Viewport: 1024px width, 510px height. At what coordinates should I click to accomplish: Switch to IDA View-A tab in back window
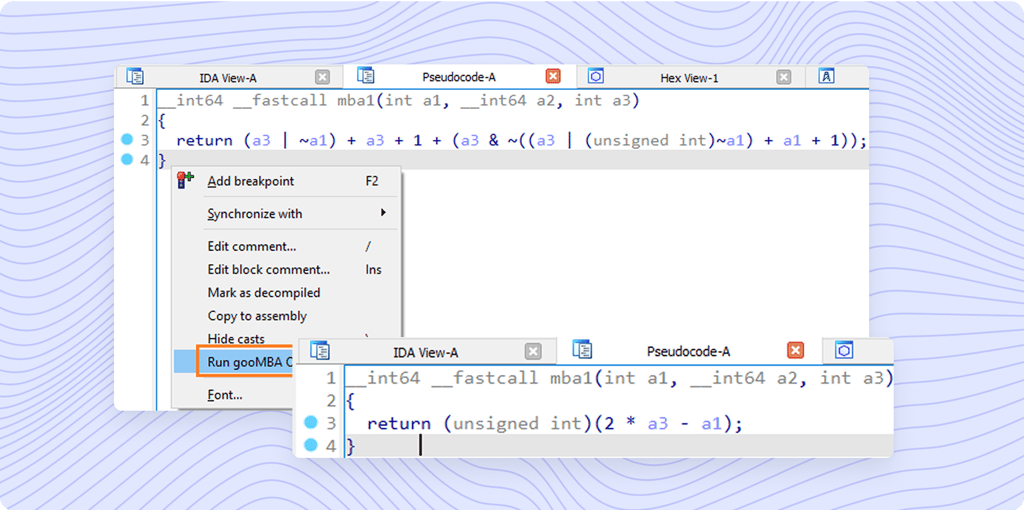point(227,78)
